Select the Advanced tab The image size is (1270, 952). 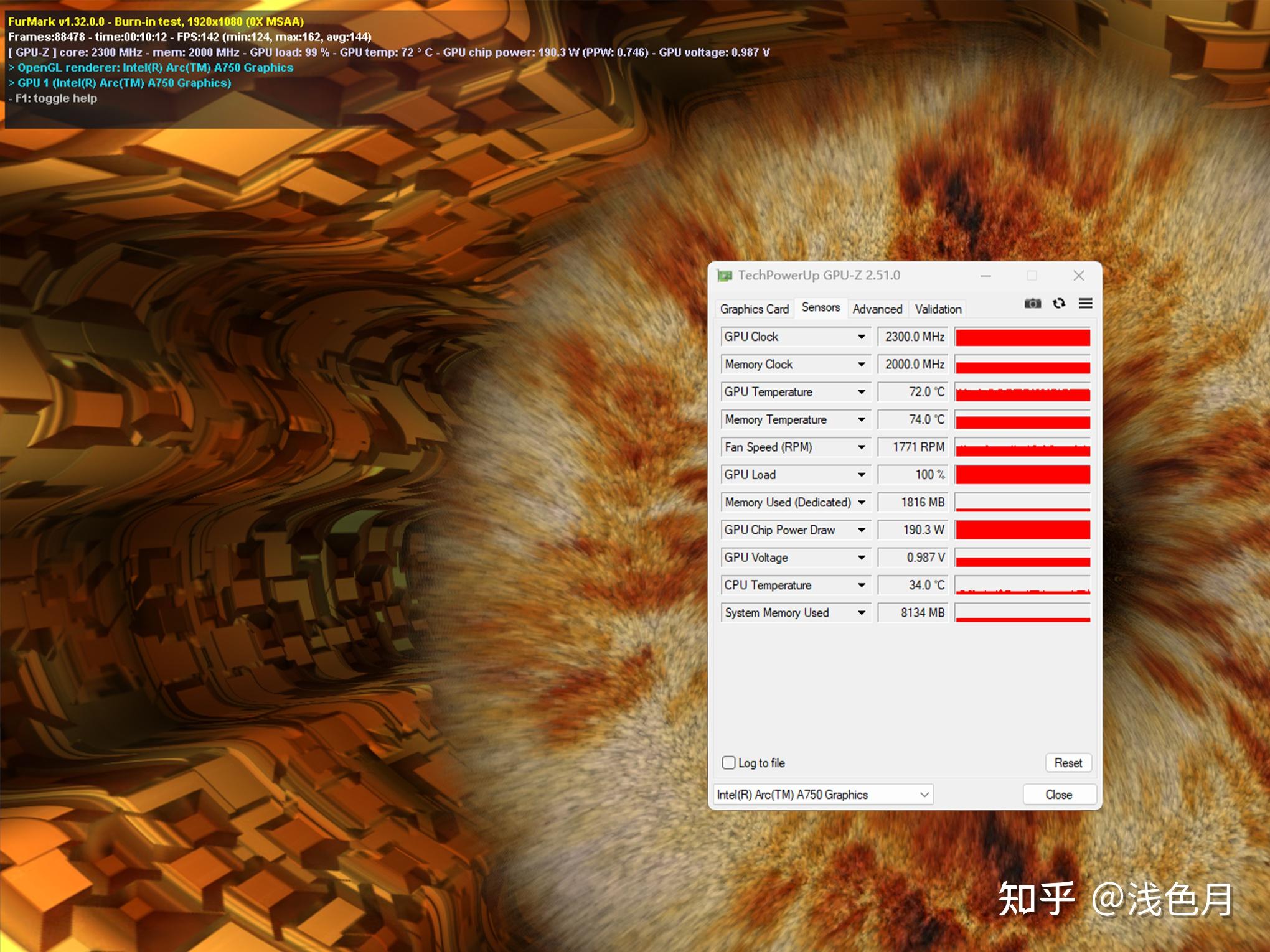pos(878,308)
